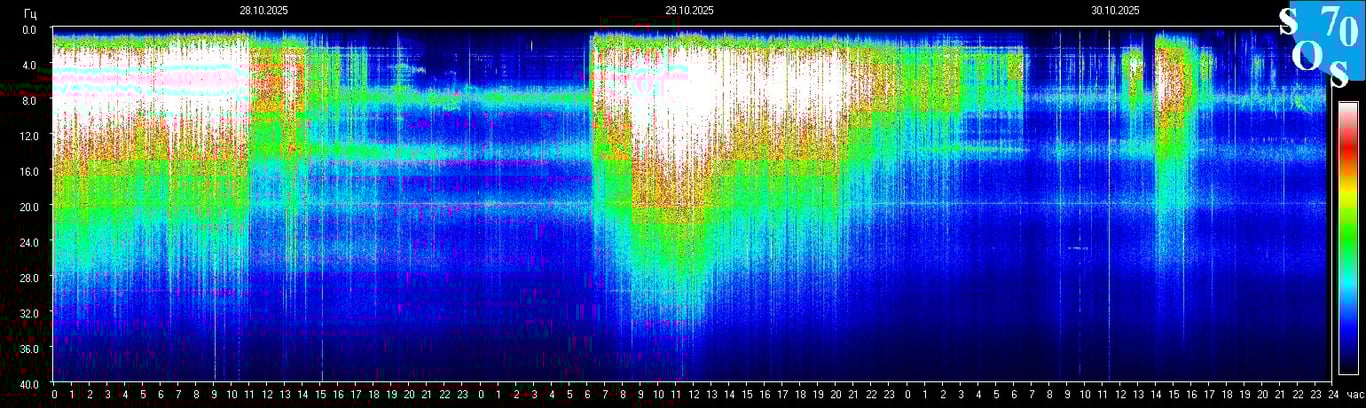Click the 40.0 Hz frequency axis mark
1366x408 pixels.
tap(30, 383)
